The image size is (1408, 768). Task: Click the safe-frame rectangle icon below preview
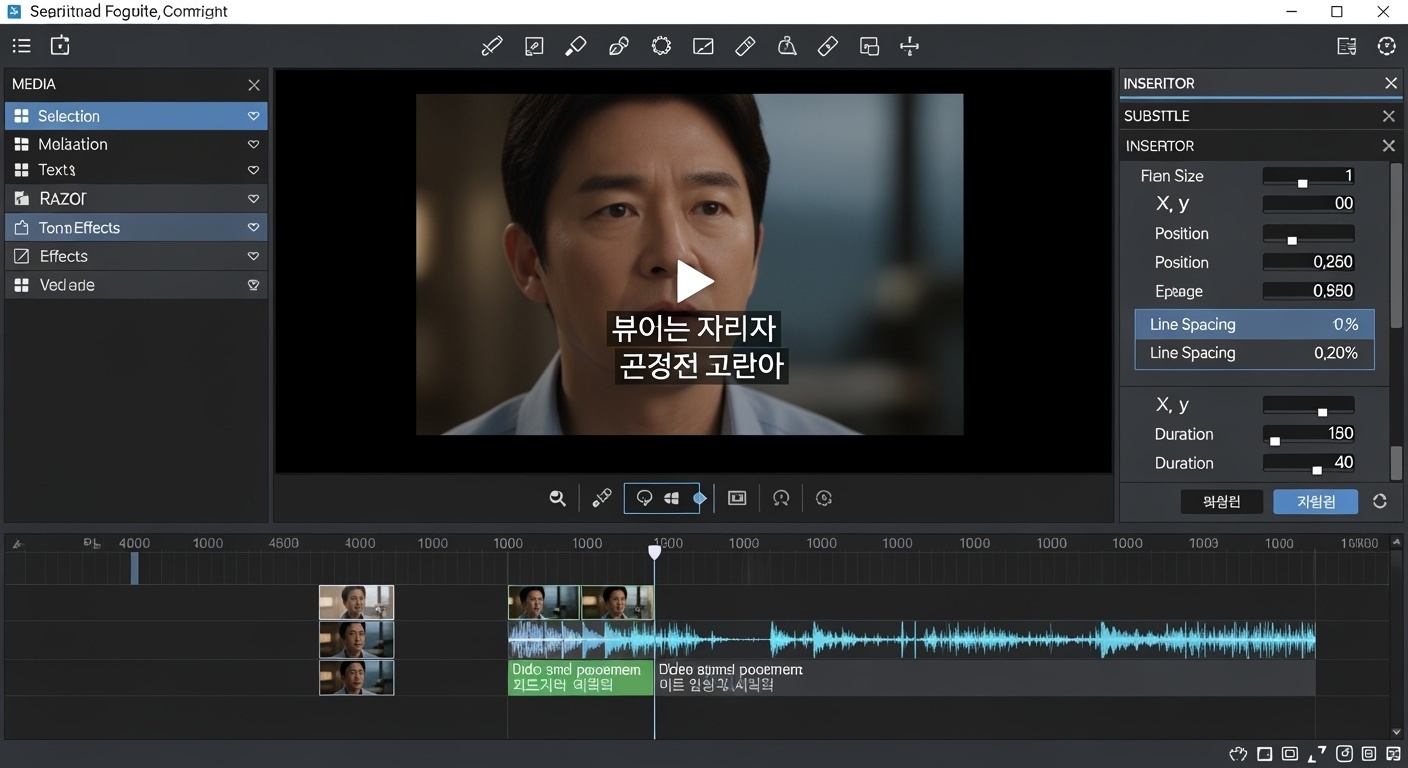tap(737, 498)
